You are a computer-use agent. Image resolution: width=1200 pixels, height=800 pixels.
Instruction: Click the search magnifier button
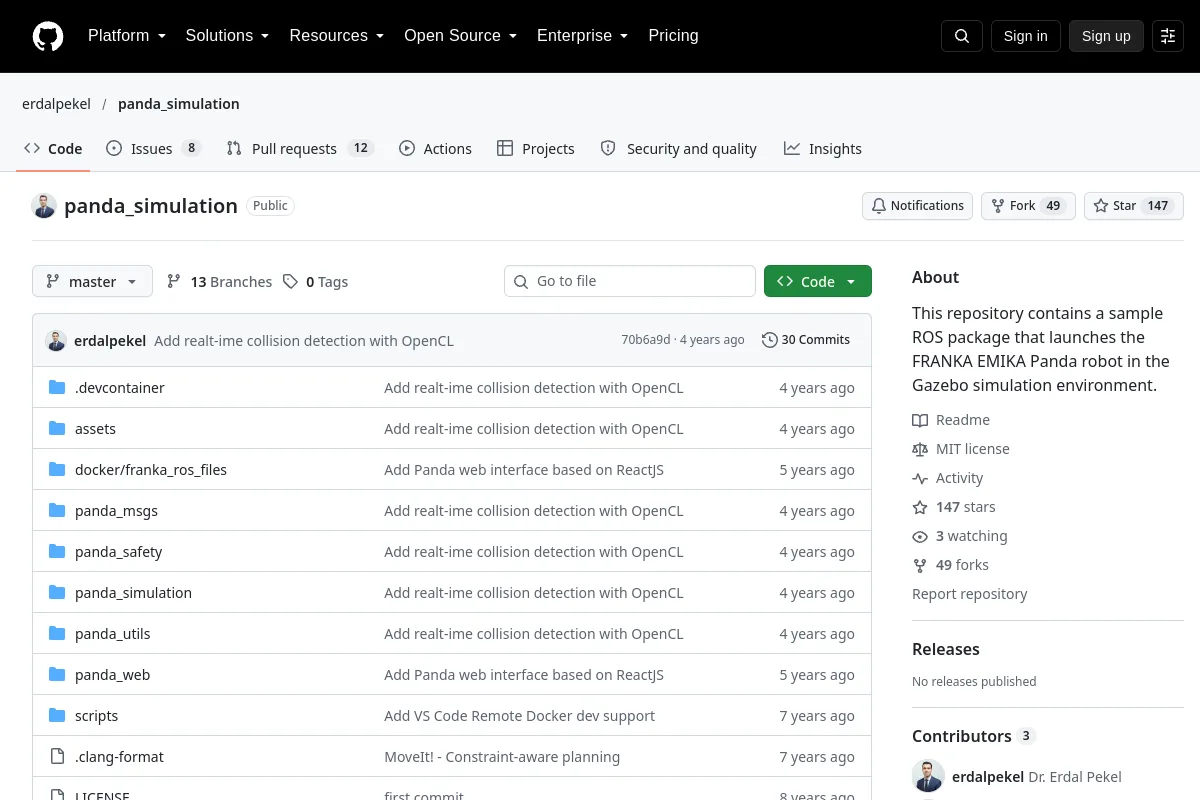pos(962,36)
